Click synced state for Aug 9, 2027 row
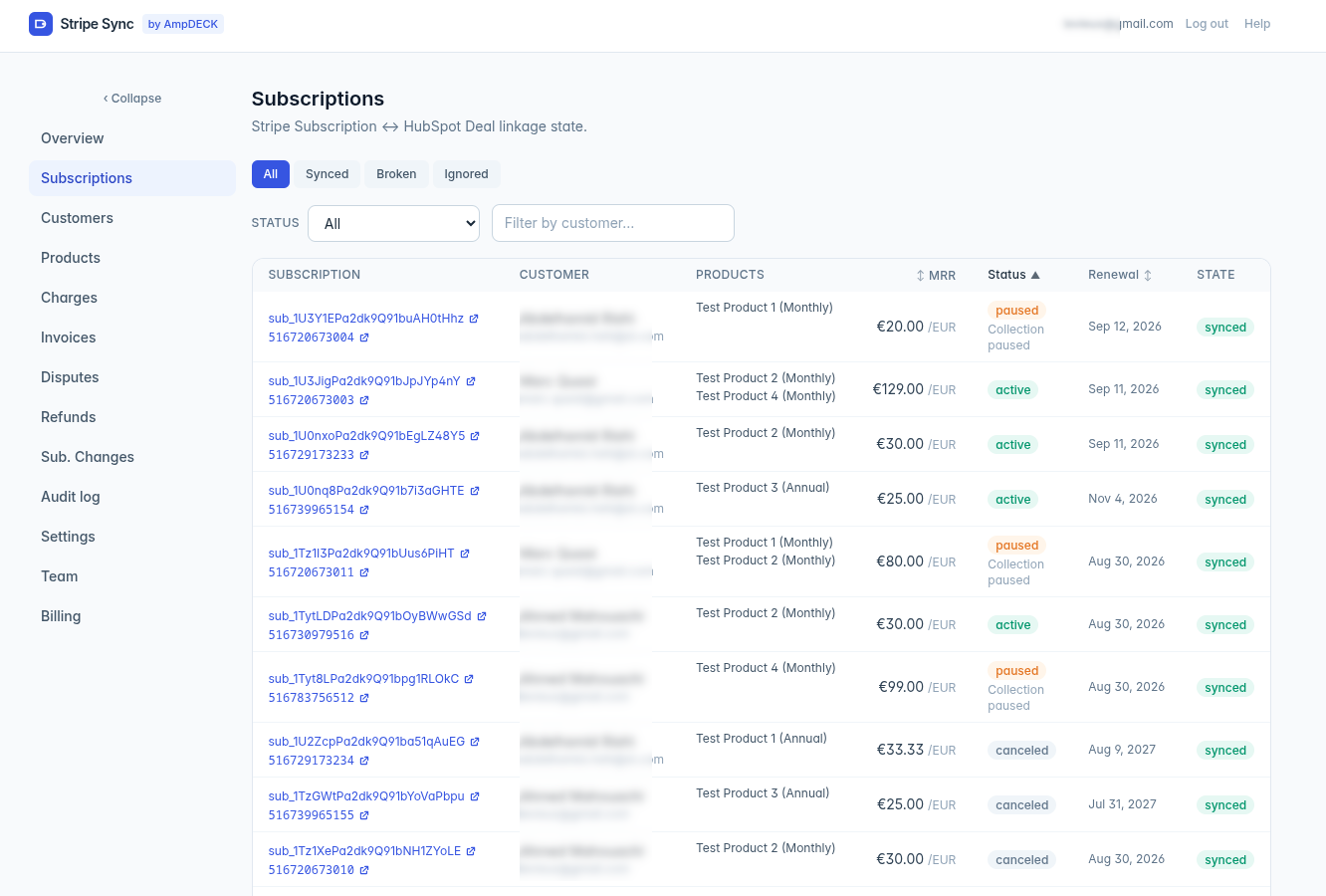The height and width of the screenshot is (896, 1326). 1225,751
